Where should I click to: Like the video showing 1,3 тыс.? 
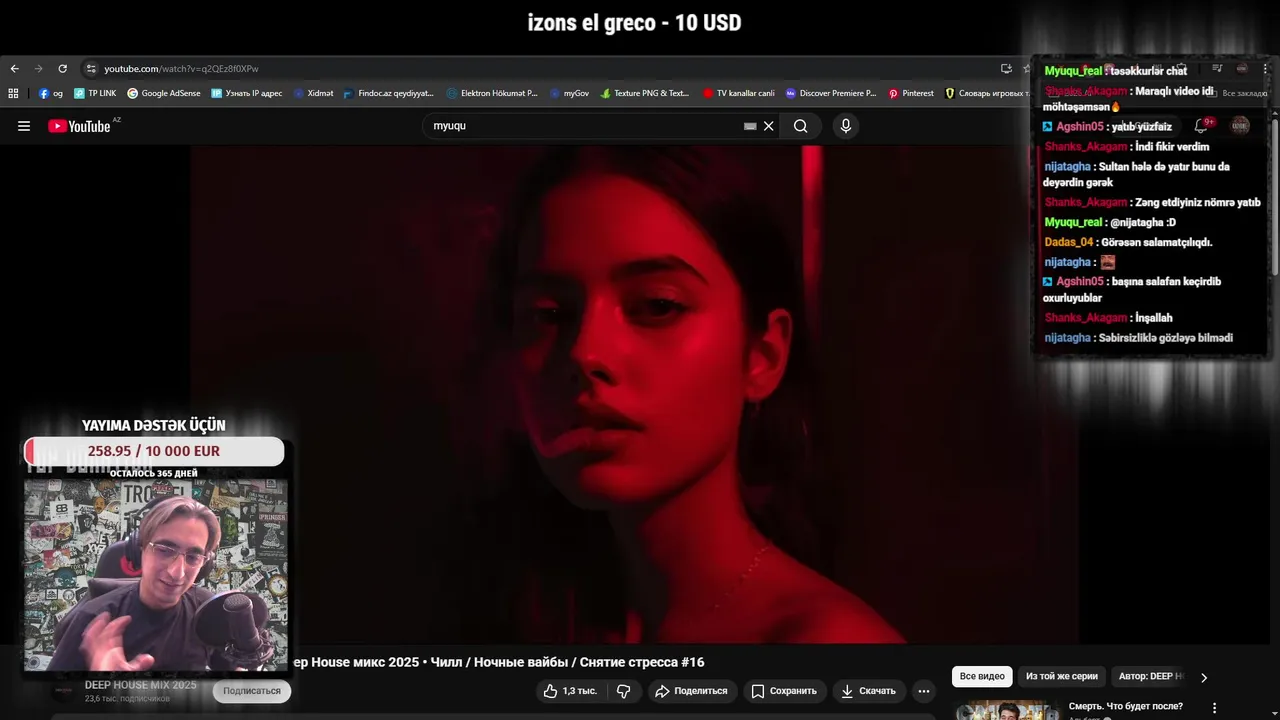570,691
